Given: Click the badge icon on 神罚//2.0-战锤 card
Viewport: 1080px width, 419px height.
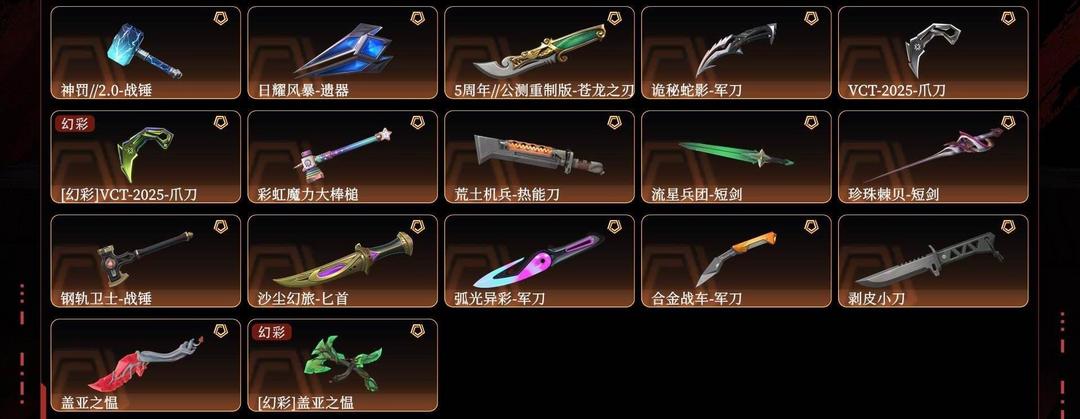Looking at the screenshot, I should (x=220, y=19).
